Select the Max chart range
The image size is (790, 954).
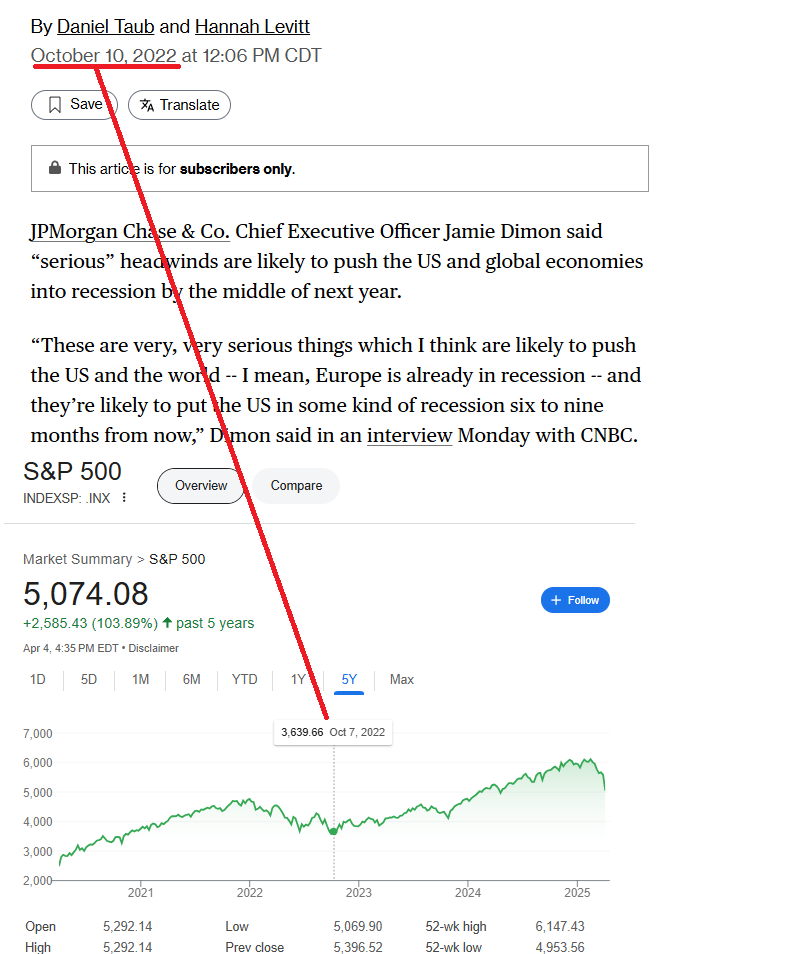(x=401, y=679)
